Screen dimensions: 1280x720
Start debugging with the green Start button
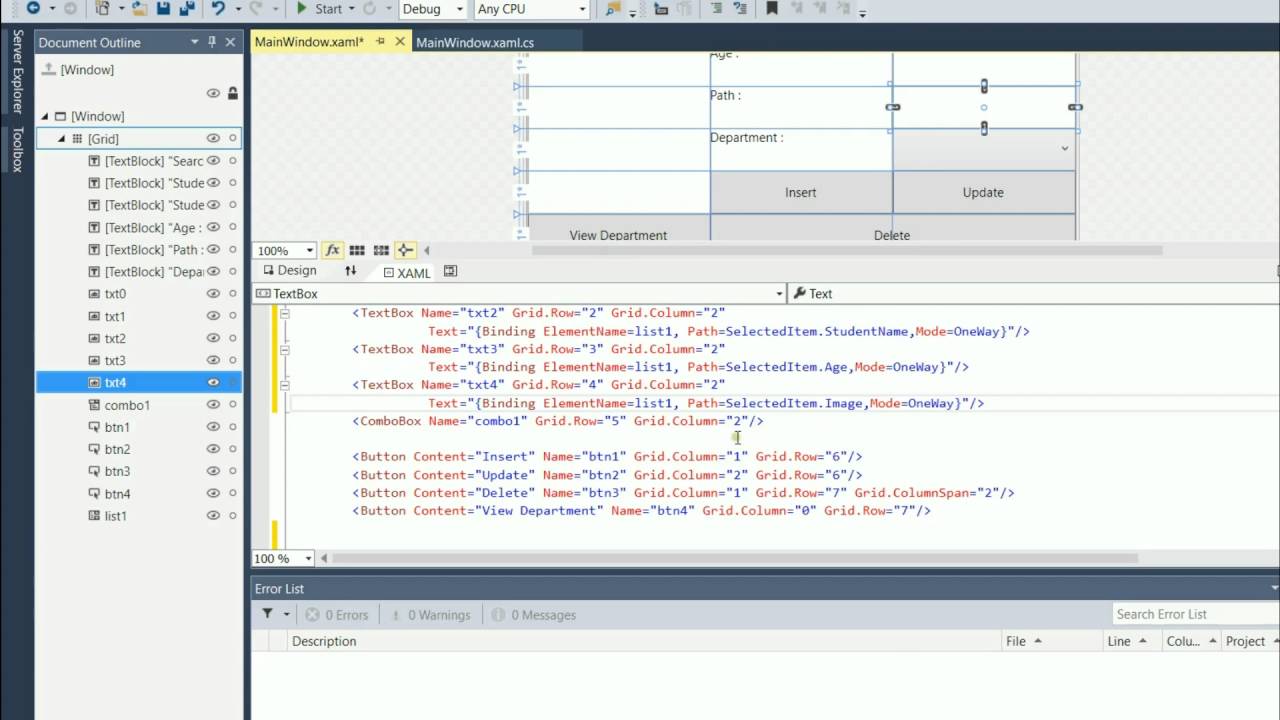tap(320, 8)
